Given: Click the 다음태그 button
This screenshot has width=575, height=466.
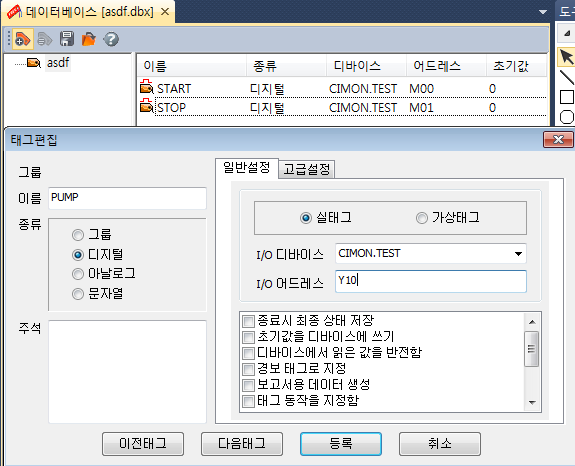Looking at the screenshot, I should coord(242,444).
